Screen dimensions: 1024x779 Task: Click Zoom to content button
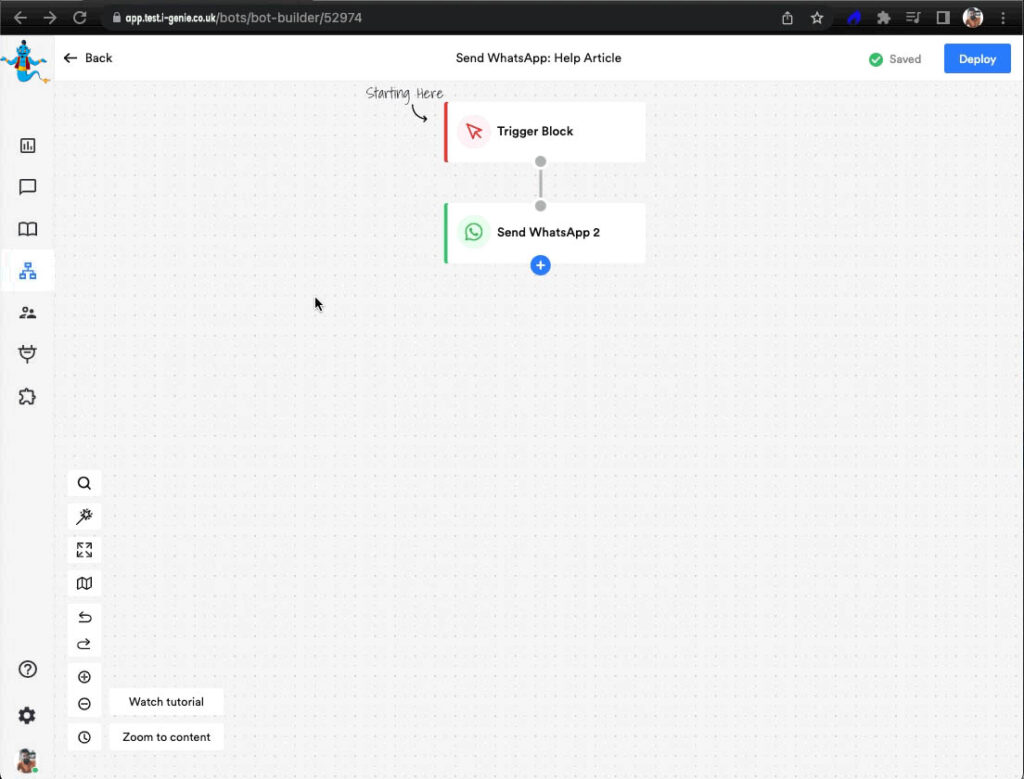click(x=166, y=737)
